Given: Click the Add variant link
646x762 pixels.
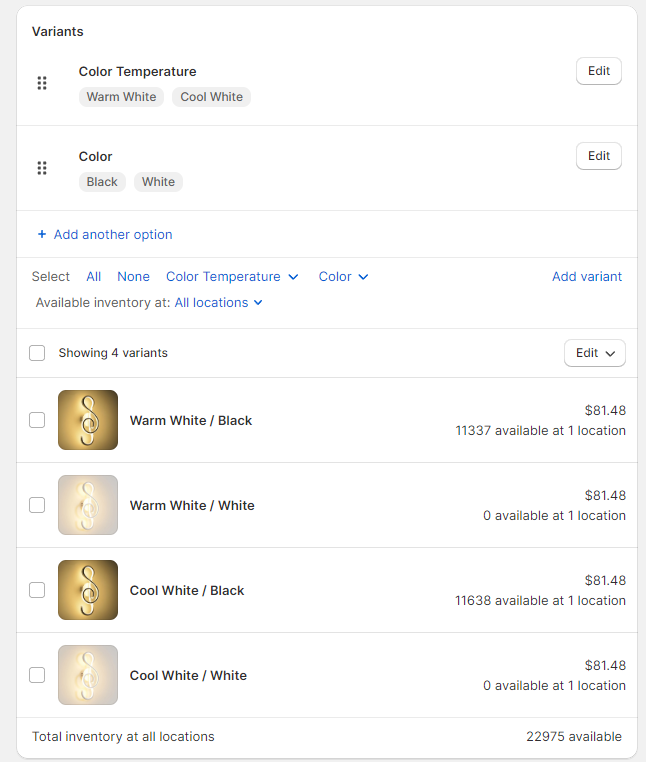Looking at the screenshot, I should pos(587,277).
